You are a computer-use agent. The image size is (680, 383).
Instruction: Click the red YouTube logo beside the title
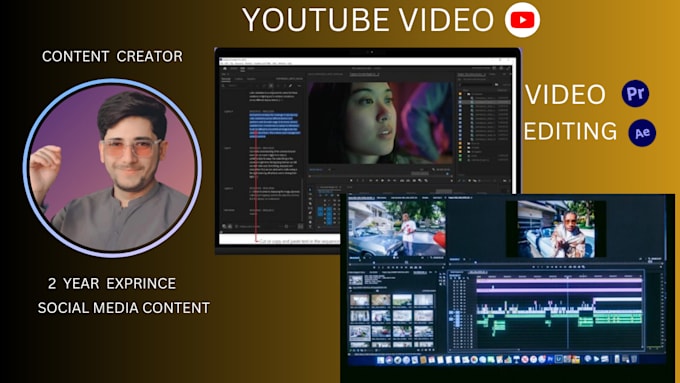(522, 20)
